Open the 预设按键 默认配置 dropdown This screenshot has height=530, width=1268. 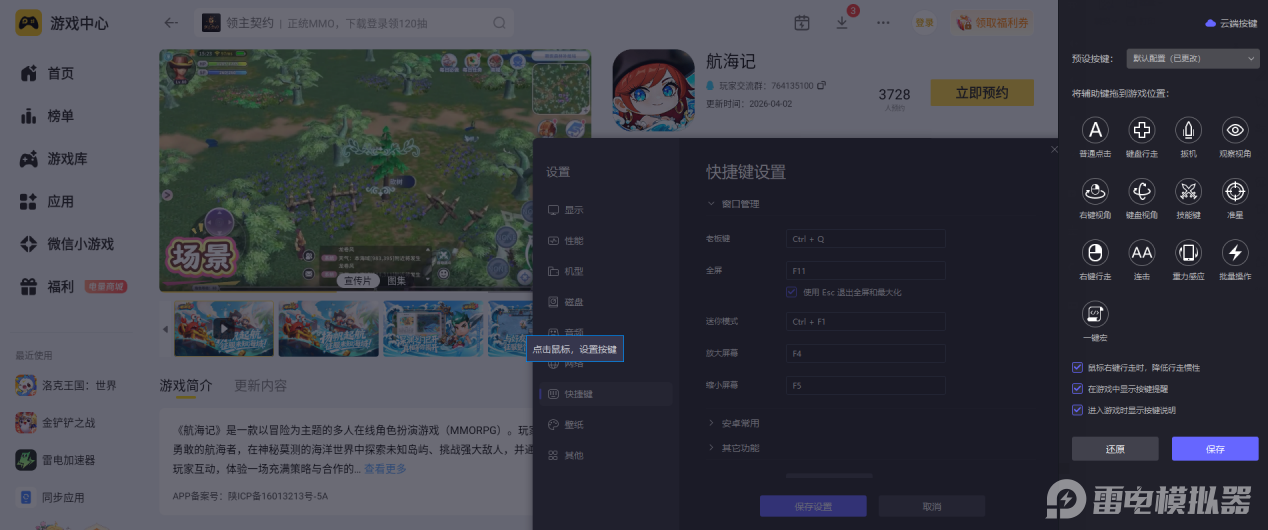[x=1192, y=59]
